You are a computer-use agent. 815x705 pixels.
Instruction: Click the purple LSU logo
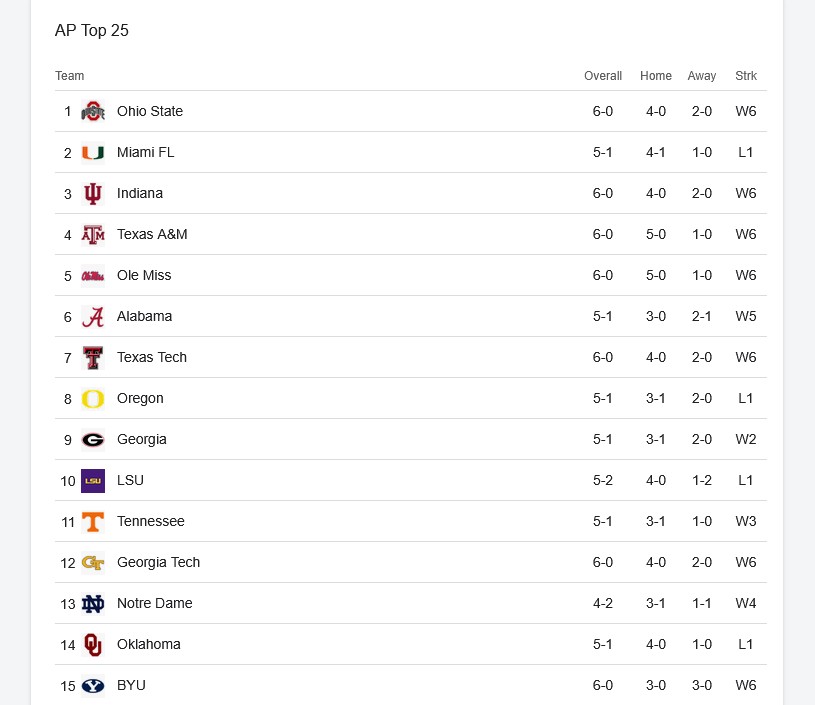(93, 481)
